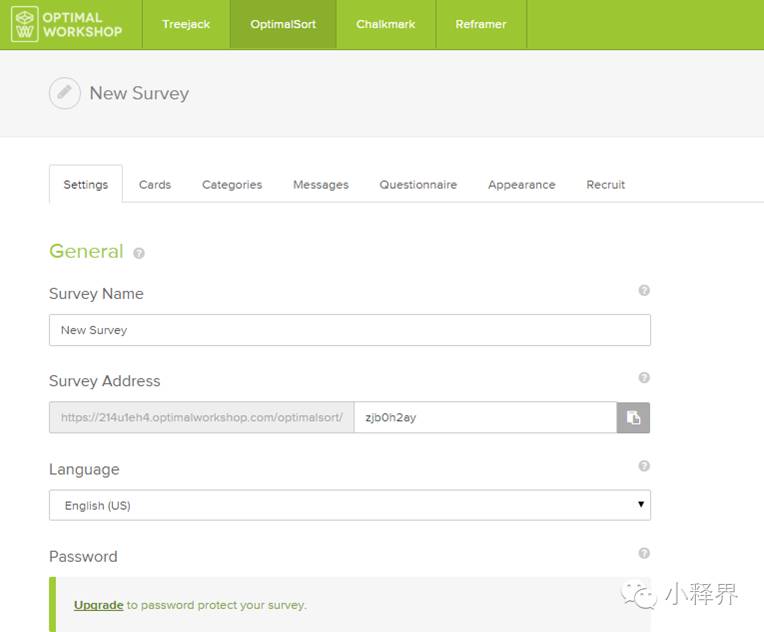Open the Appearance tab

(521, 185)
